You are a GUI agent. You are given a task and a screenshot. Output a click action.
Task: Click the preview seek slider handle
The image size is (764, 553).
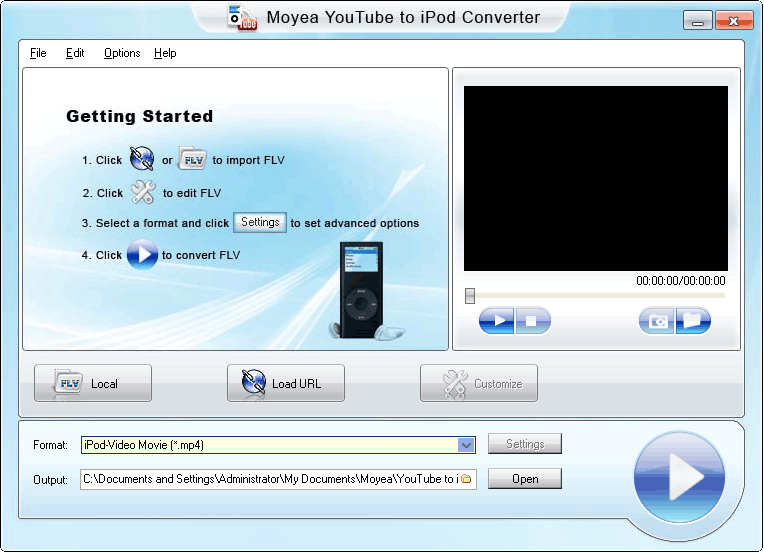pos(470,295)
